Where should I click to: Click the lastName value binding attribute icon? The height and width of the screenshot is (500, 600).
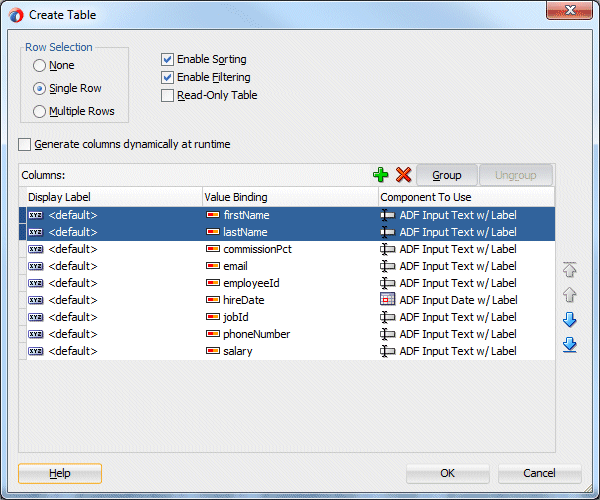tap(213, 232)
